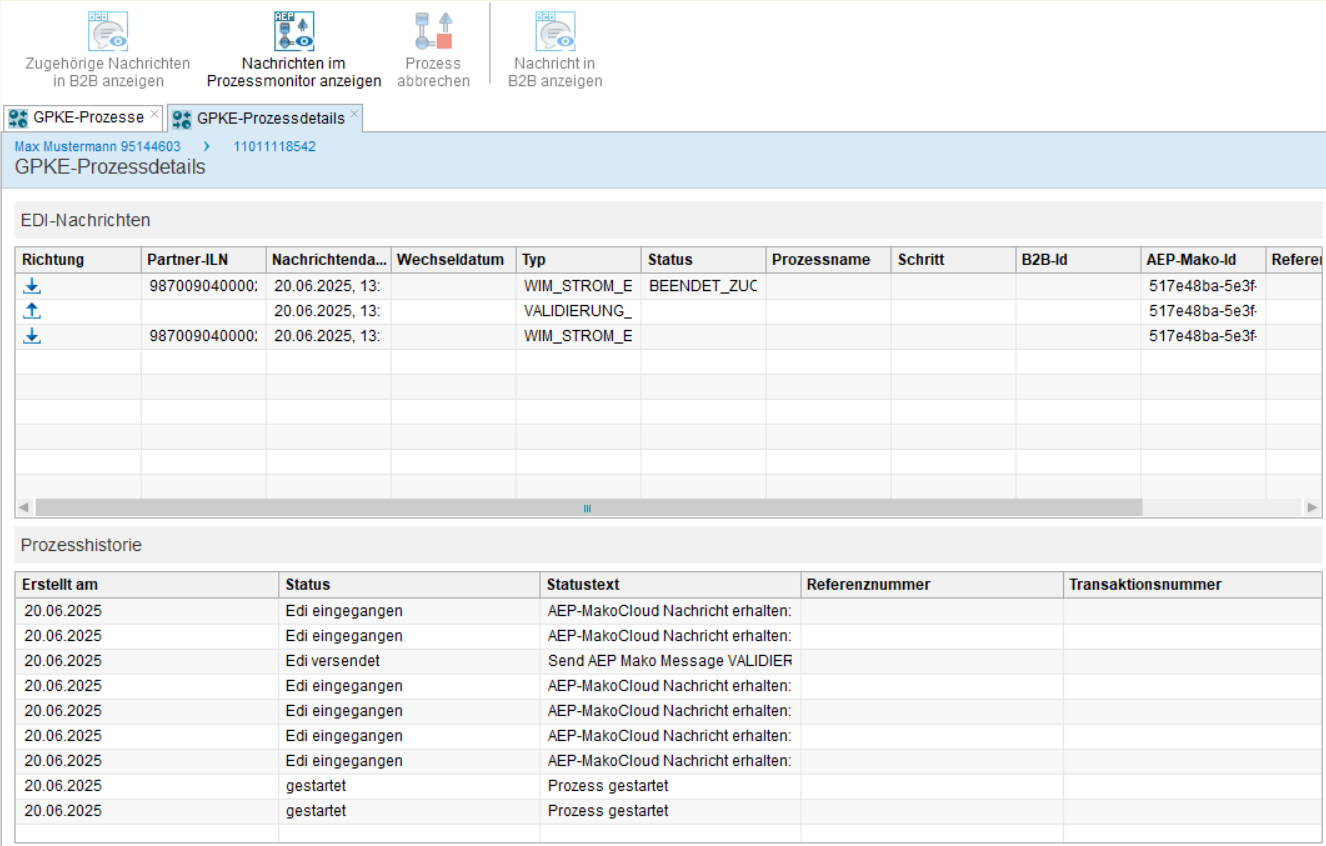Click the EDI table scroll left arrow
This screenshot has width=1326, height=846.
click(25, 508)
